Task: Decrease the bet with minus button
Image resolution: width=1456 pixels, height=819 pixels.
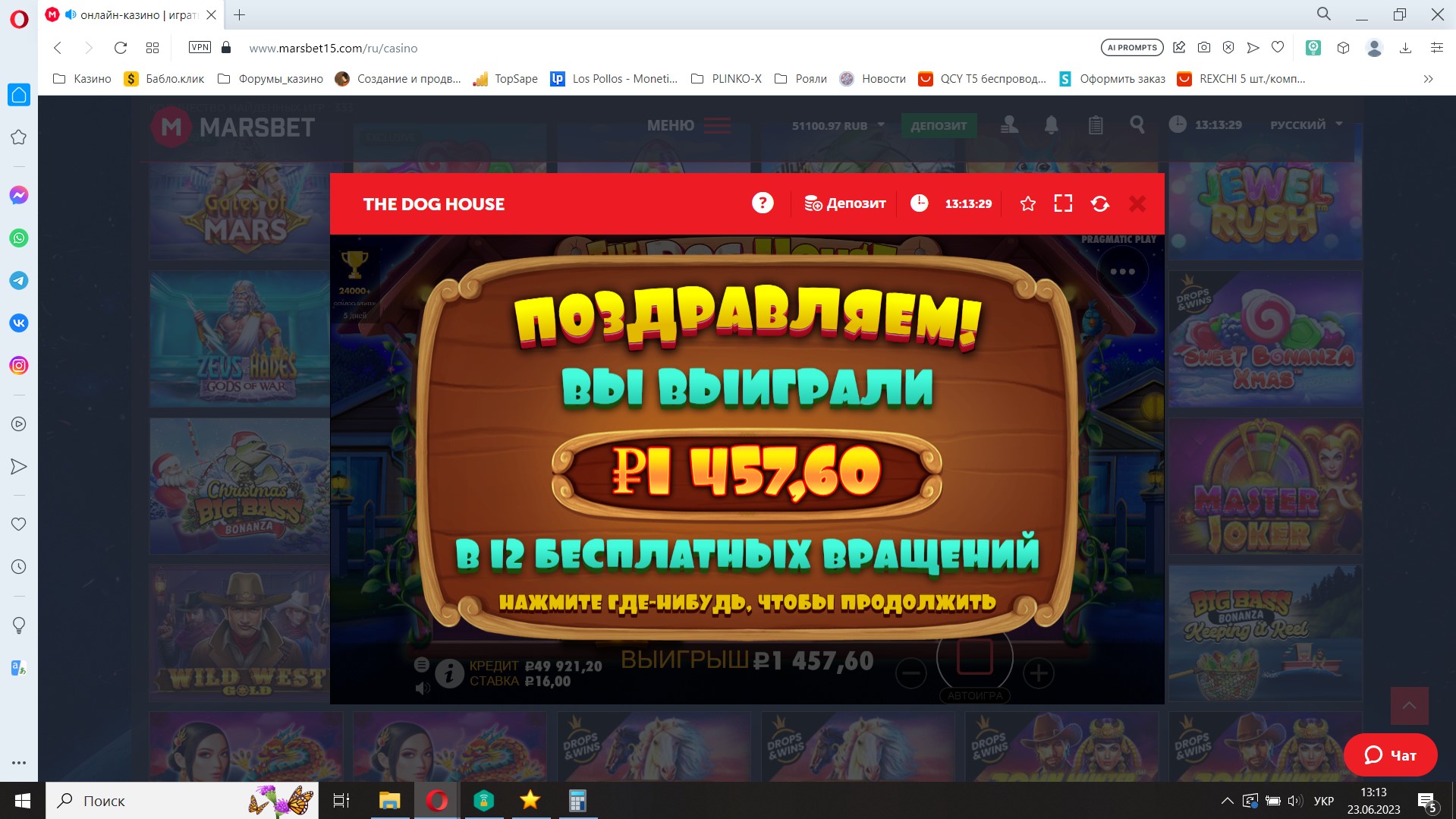Action: (x=910, y=673)
